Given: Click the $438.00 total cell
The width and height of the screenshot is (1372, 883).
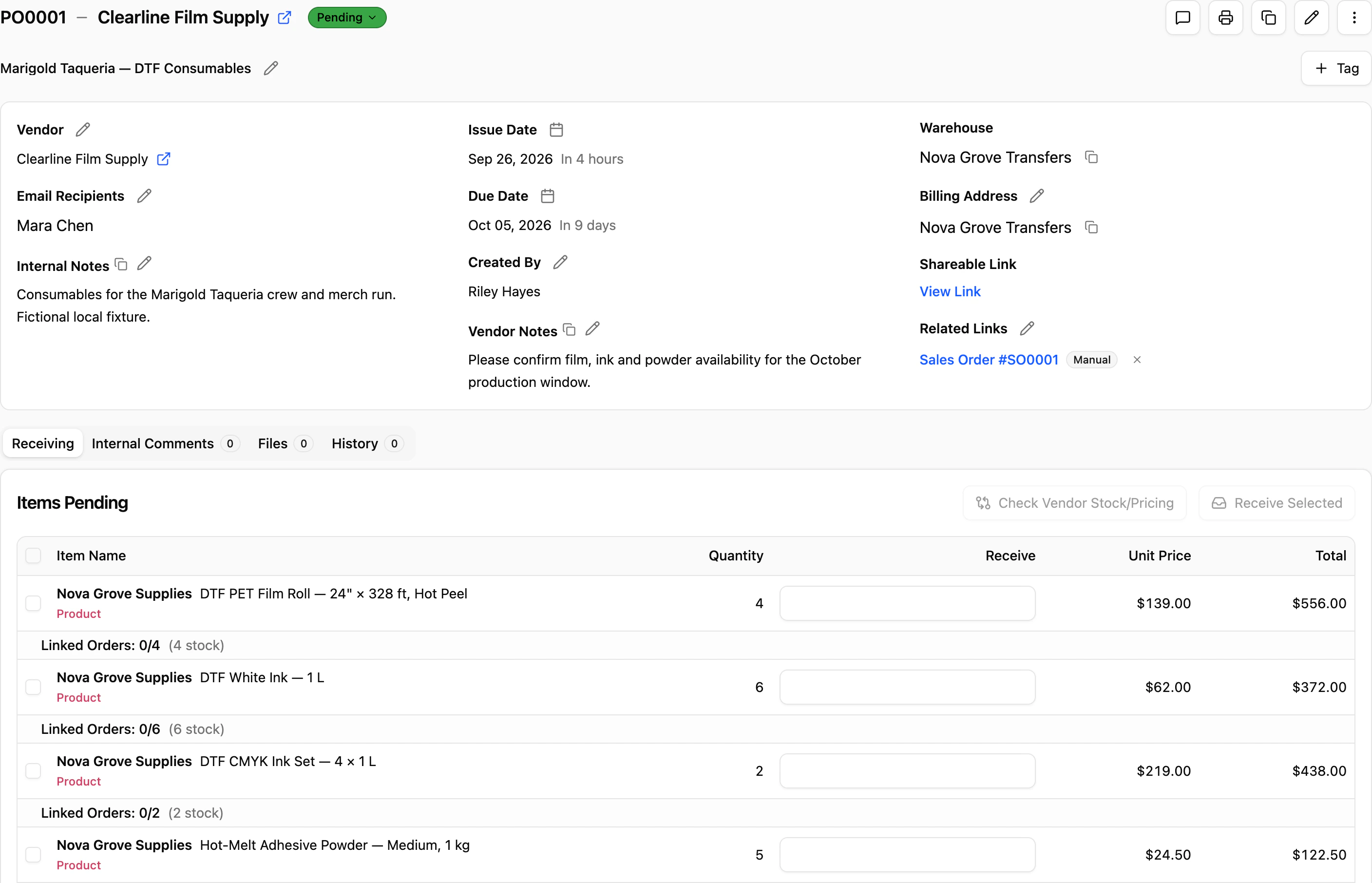Looking at the screenshot, I should (x=1319, y=771).
